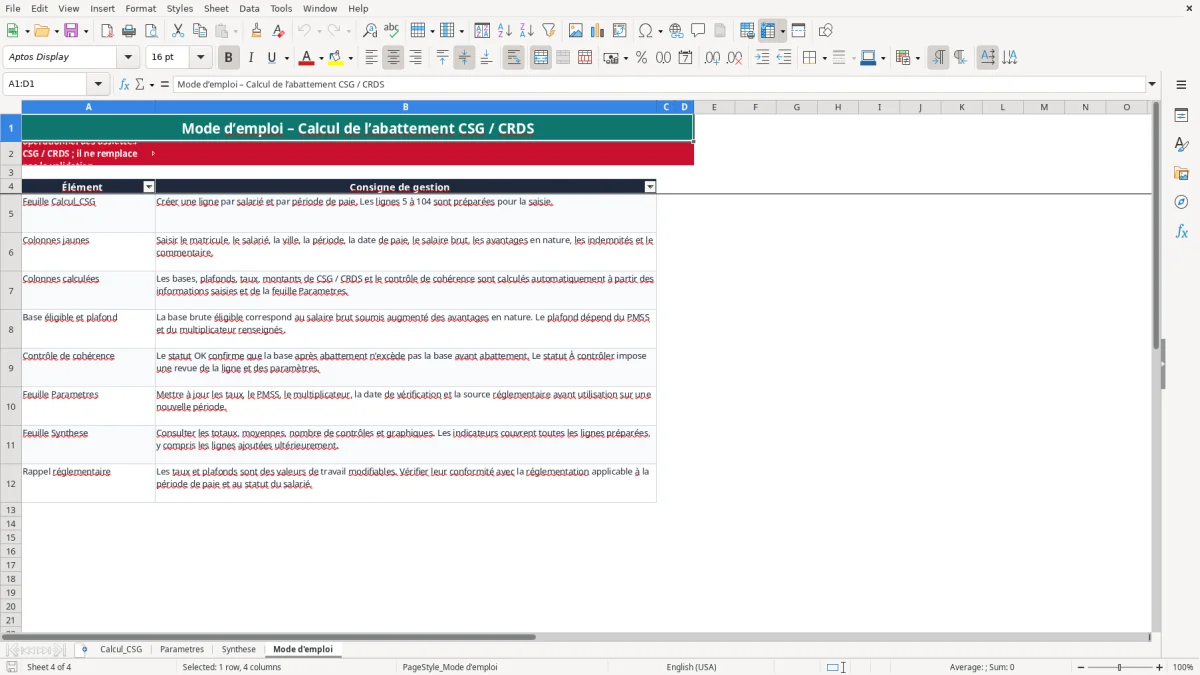
Task: Click the Name Box showing A1:D1
Action: 46,84
